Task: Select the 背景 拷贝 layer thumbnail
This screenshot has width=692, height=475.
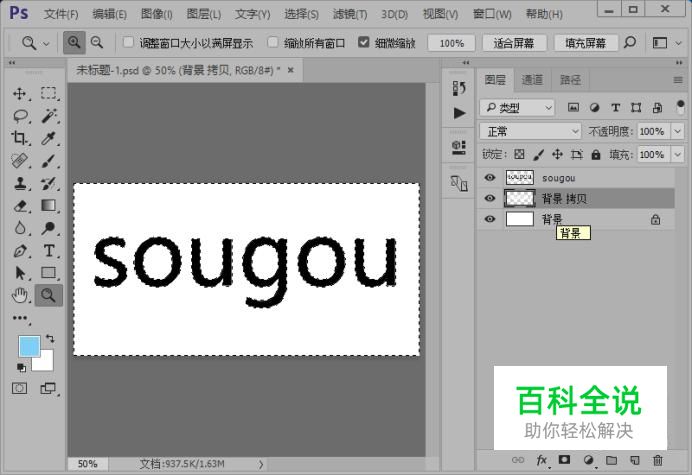Action: pyautogui.click(x=520, y=198)
